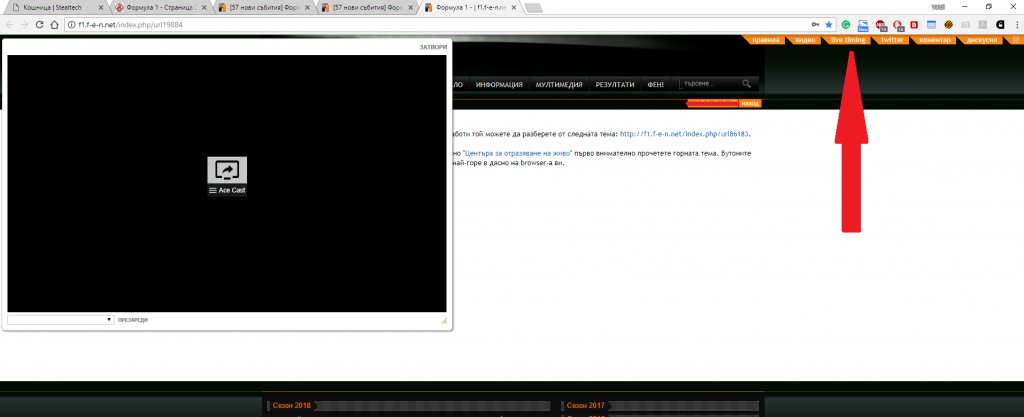Expand the Сезон 2017 section

pyautogui.click(x=585, y=406)
